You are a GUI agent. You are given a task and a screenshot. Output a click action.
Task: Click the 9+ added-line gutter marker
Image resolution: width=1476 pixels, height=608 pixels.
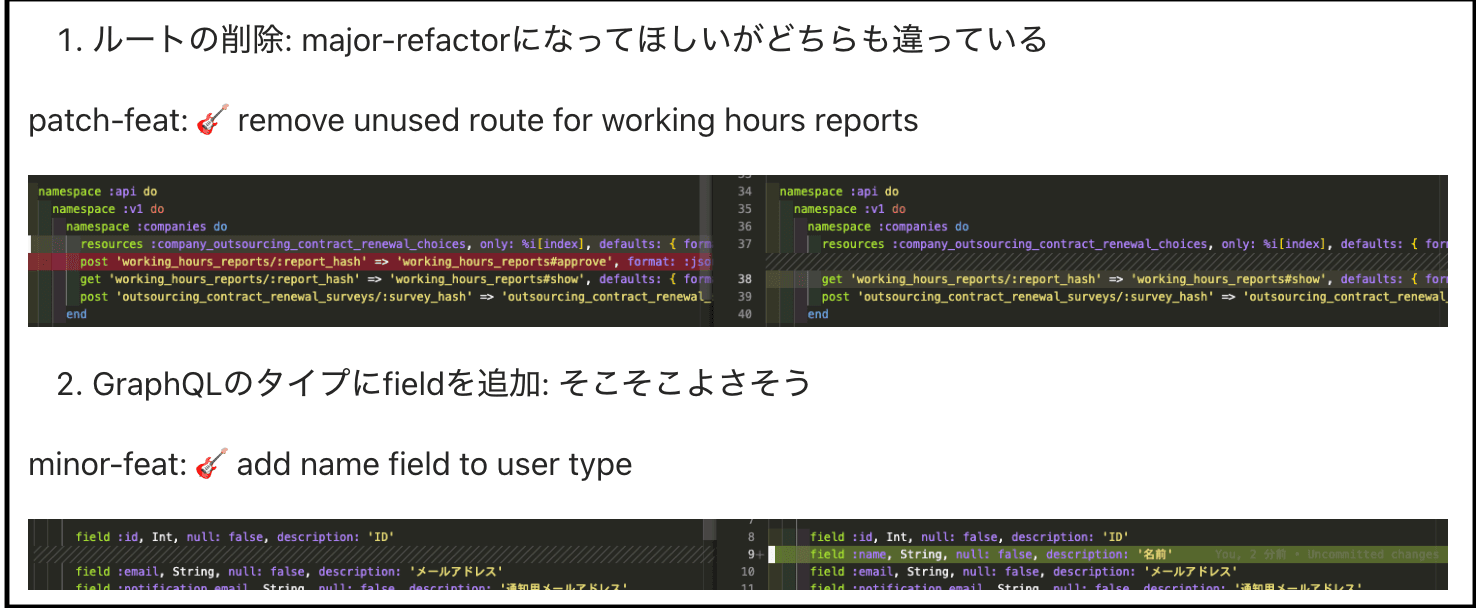tap(755, 554)
